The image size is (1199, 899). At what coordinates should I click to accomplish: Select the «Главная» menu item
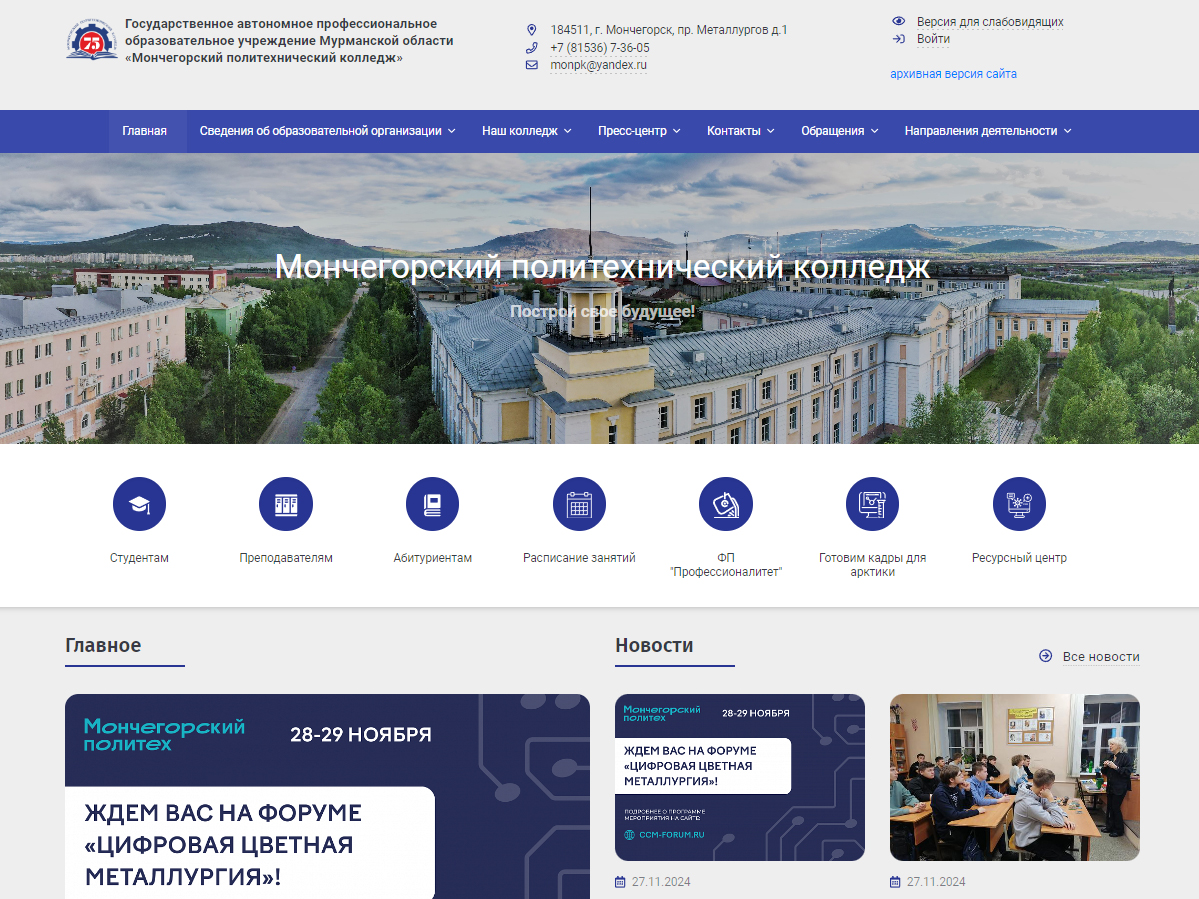click(146, 131)
